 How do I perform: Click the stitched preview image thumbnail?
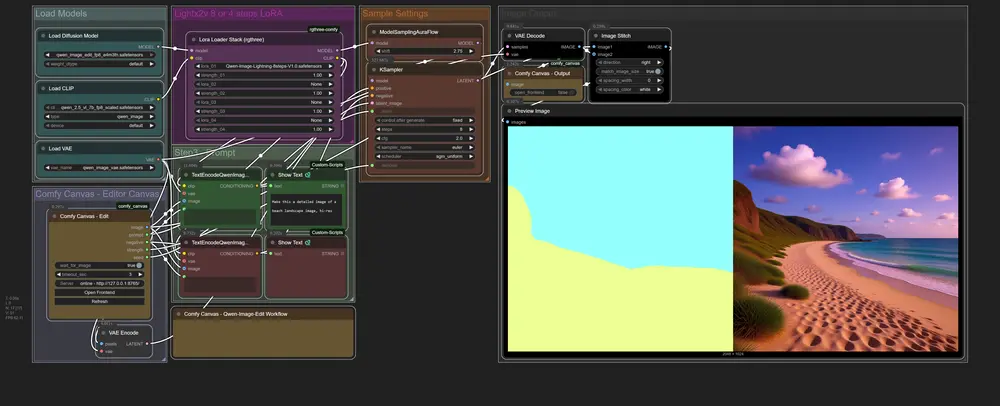(x=733, y=239)
